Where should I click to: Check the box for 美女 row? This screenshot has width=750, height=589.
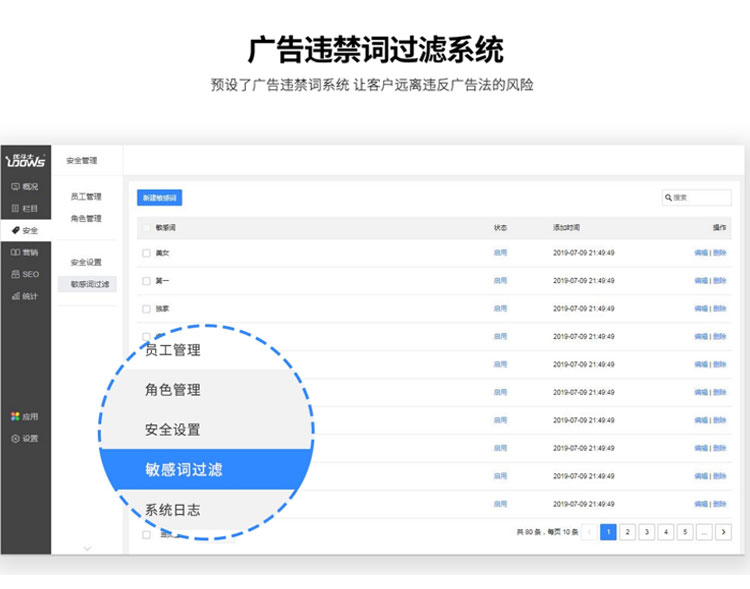click(x=146, y=253)
